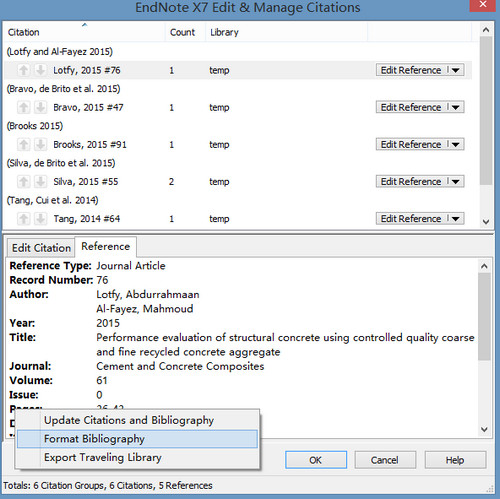
Task: Click Edit Reference for Bravo, 2015 #47
Action: pyautogui.click(x=411, y=107)
